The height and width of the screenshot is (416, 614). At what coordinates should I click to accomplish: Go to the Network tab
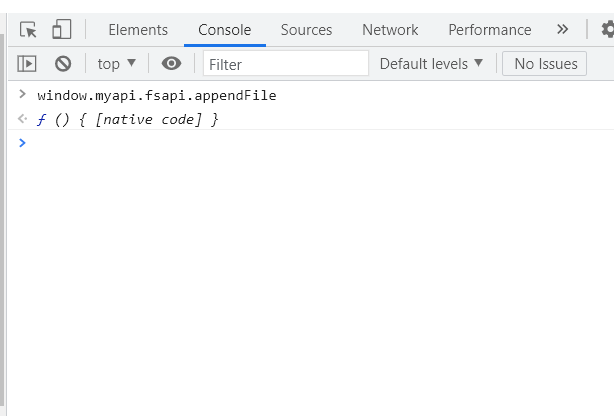(x=390, y=30)
